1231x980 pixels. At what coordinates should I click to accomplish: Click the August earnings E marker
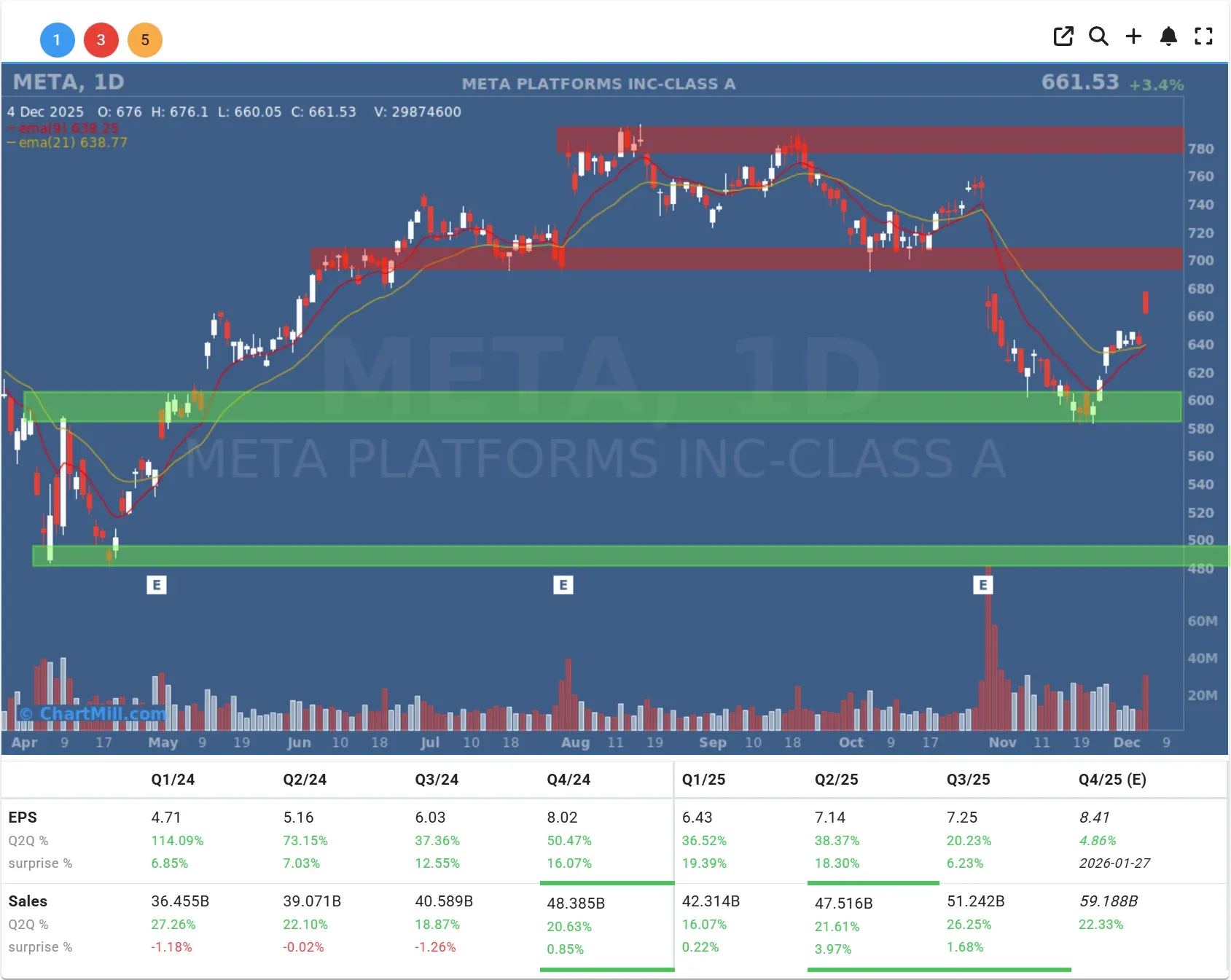pos(563,584)
